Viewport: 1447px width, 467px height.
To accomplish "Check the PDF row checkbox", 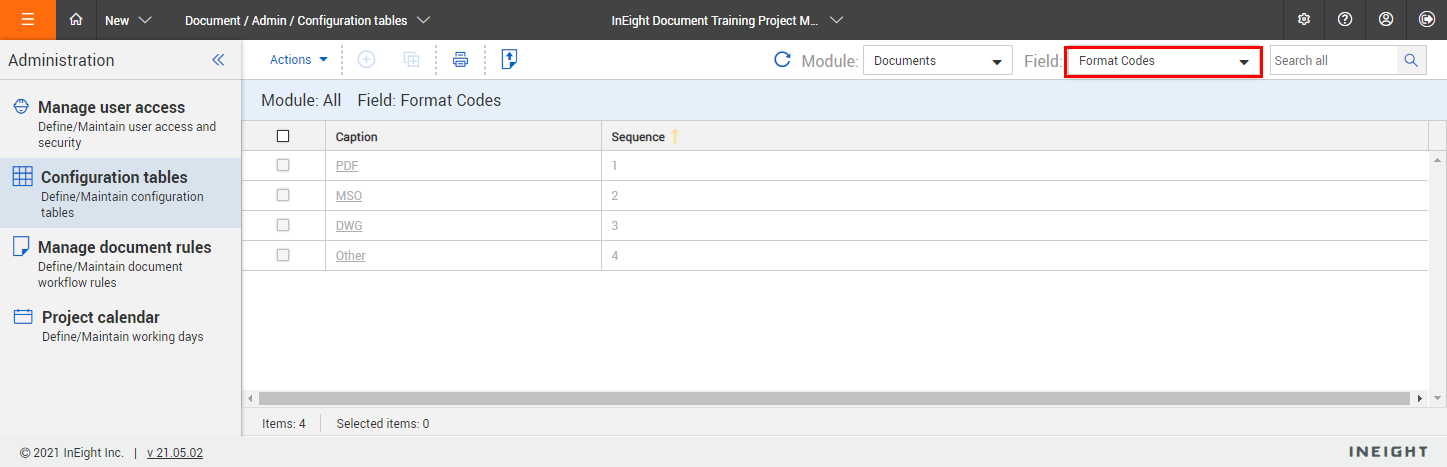I will [x=283, y=165].
